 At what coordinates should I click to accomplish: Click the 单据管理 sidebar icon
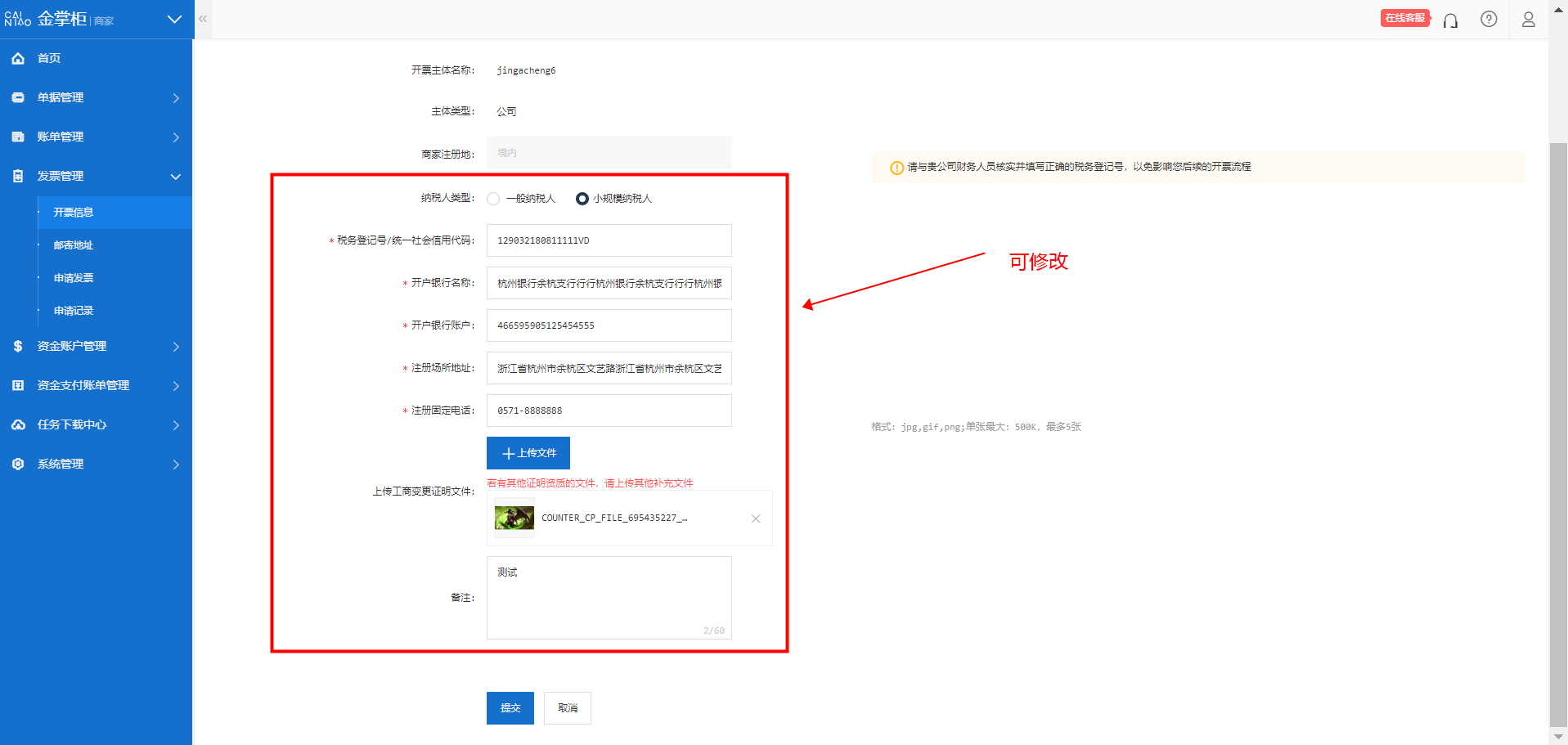pos(18,98)
